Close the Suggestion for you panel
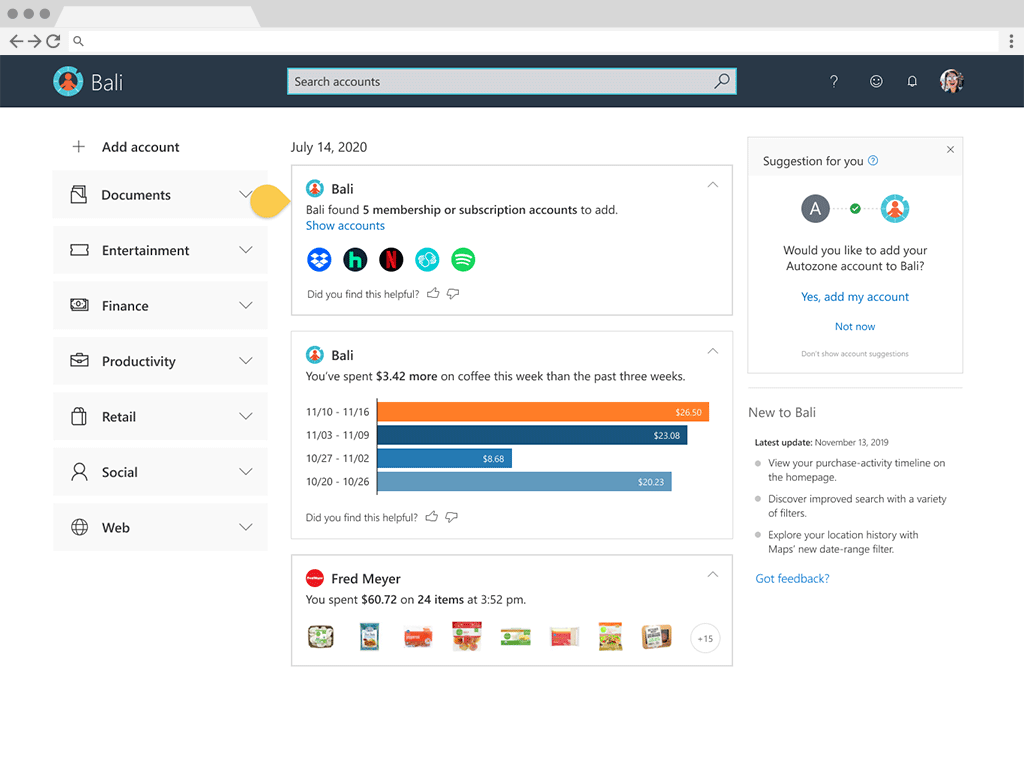Image resolution: width=1024 pixels, height=768 pixels. 950,150
